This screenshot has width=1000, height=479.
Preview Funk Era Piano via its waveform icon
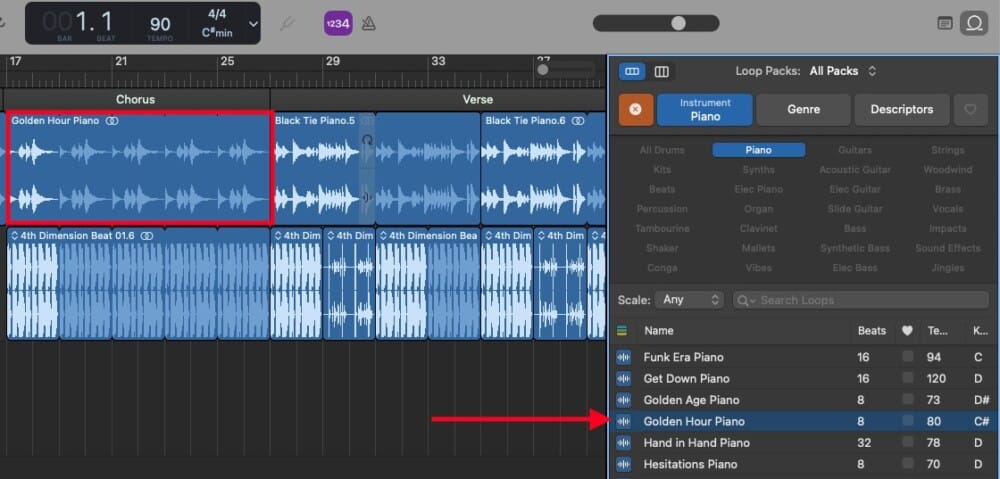(623, 357)
